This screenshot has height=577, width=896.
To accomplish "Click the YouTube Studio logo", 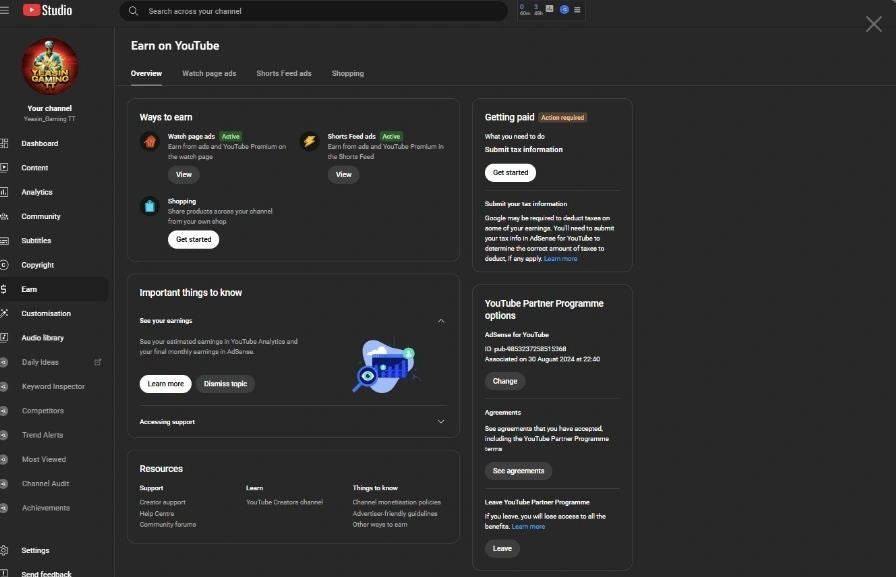I will [47, 10].
